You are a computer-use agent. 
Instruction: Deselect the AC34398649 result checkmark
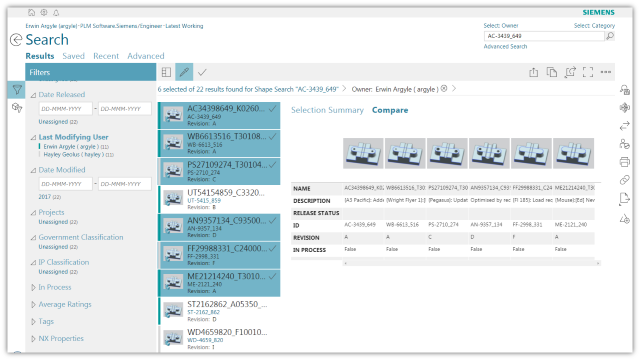[x=273, y=109]
